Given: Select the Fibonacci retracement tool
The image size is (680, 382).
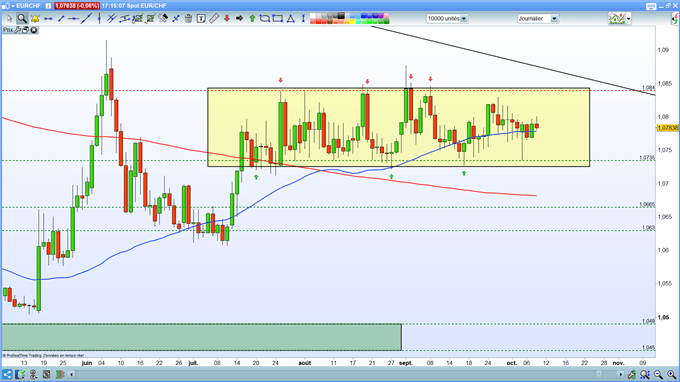Looking at the screenshot, I should [138, 19].
